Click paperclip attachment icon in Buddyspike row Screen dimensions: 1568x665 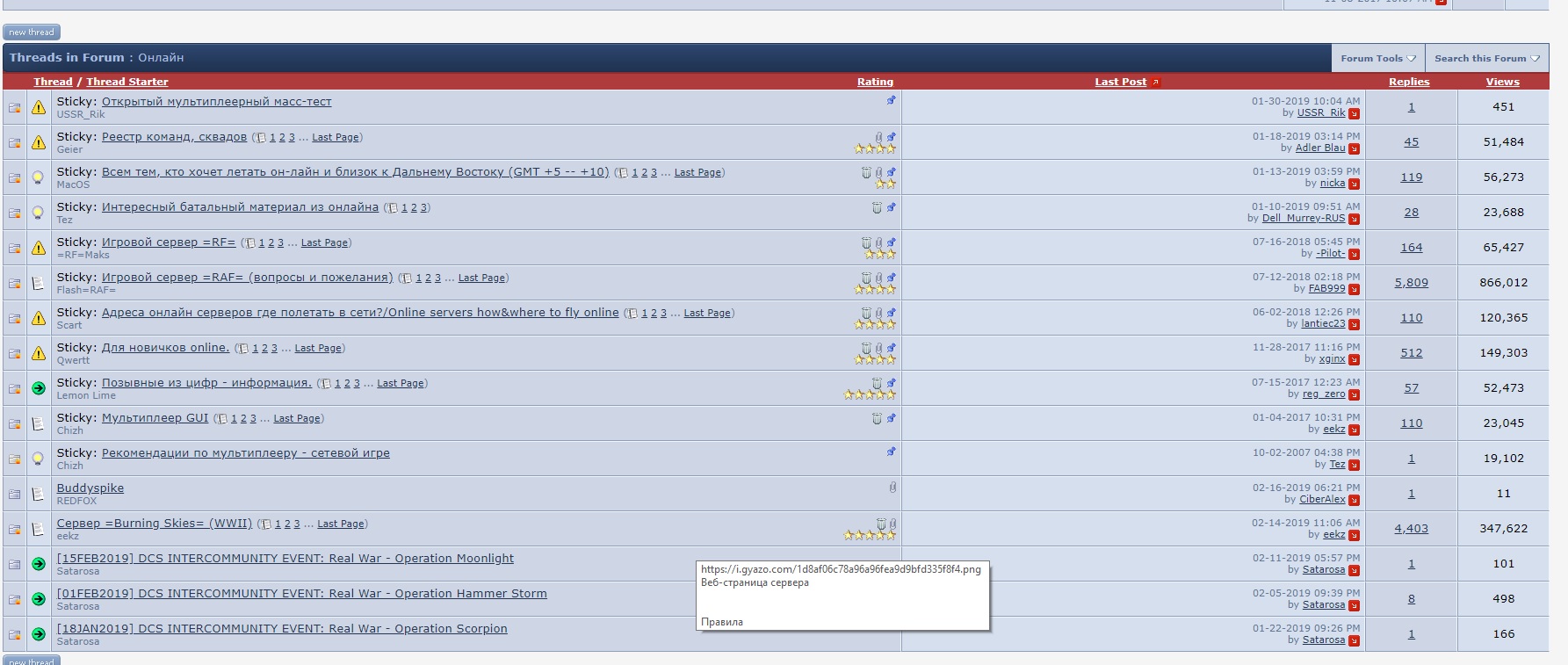tap(892, 487)
